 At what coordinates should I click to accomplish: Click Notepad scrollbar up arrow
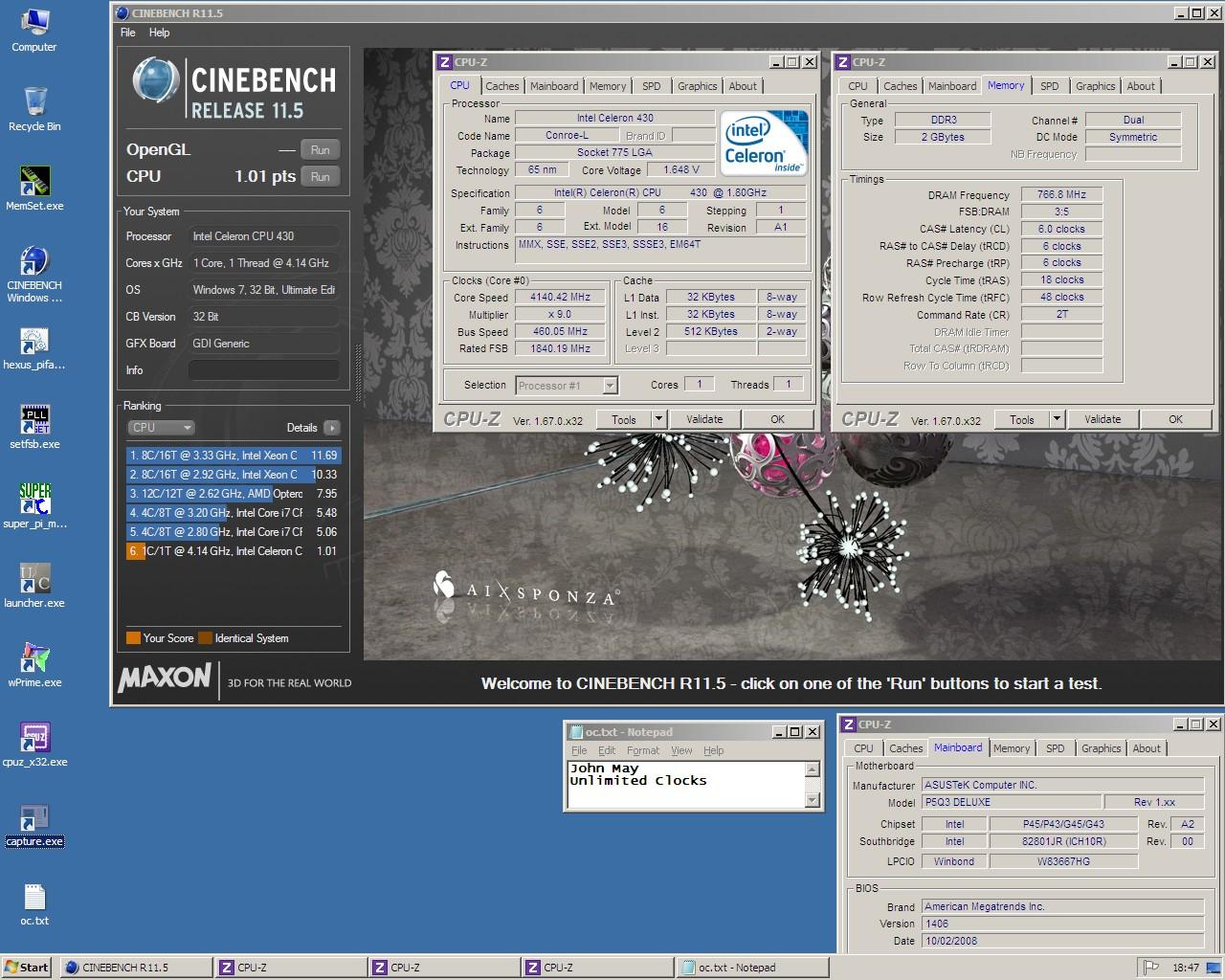813,769
